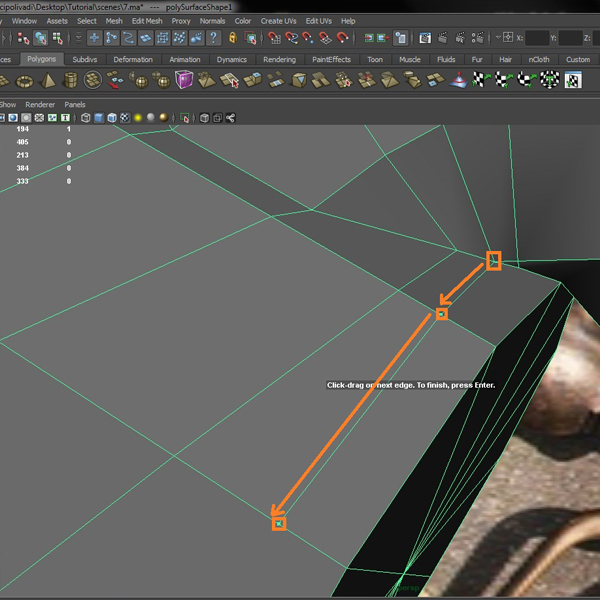Toggle construction history icon
Viewport: 600px width, 600px height.
click(400, 38)
